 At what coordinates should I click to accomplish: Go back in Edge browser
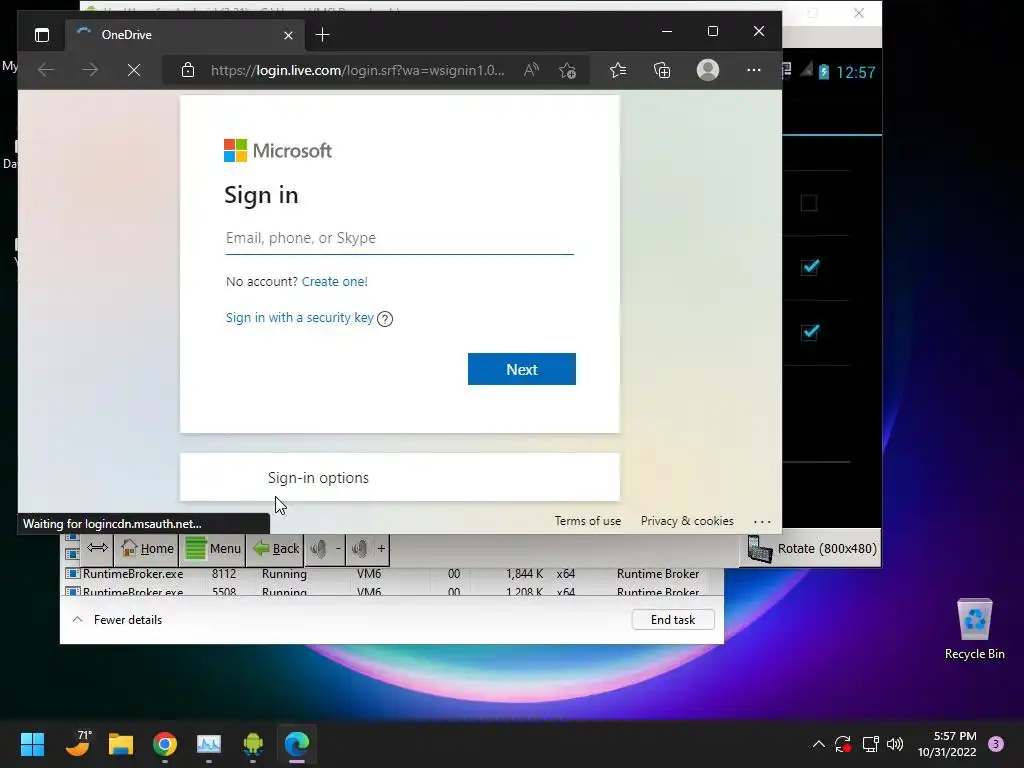pos(46,70)
